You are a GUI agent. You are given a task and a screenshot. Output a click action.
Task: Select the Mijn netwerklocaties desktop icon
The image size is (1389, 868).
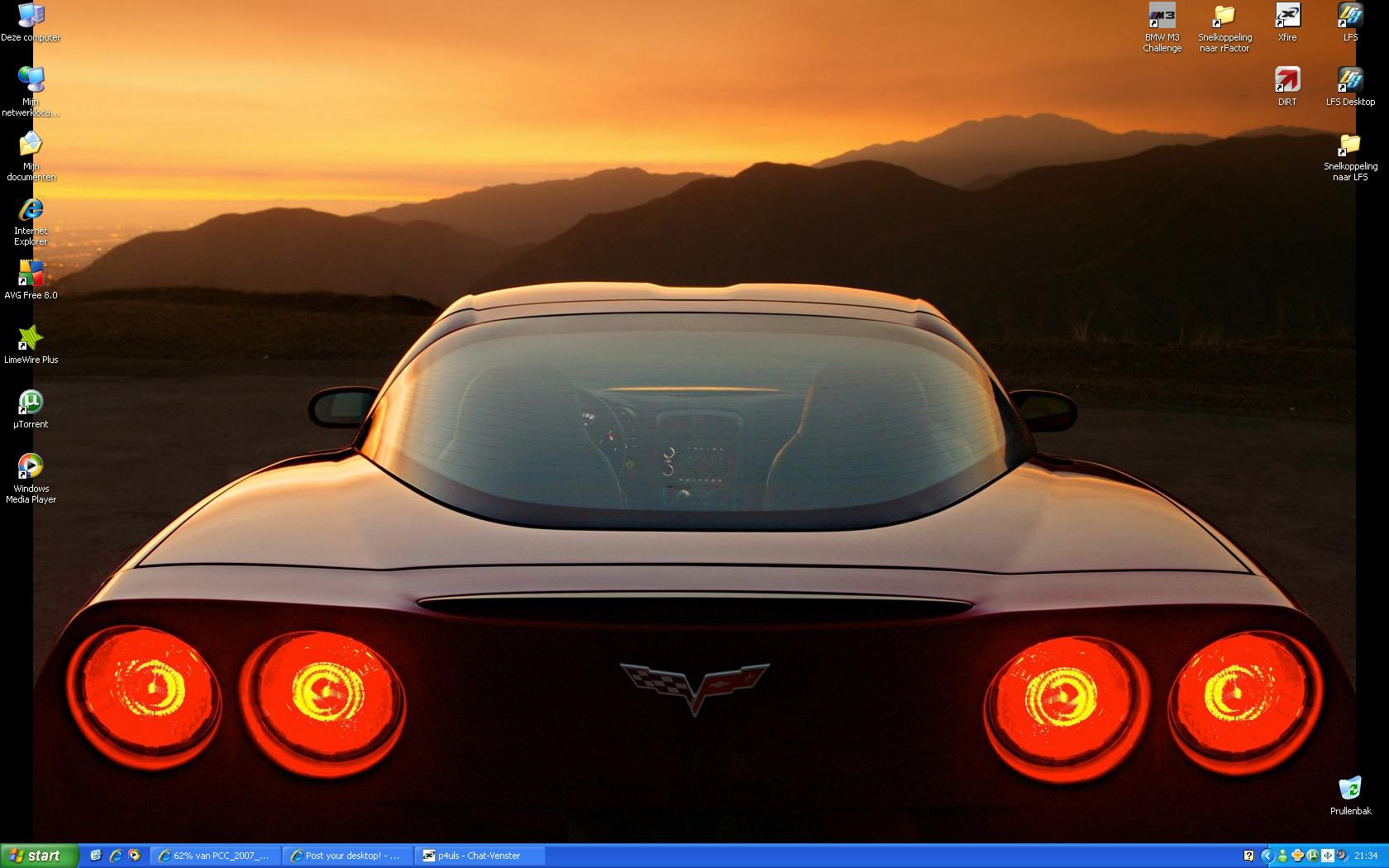tap(31, 92)
